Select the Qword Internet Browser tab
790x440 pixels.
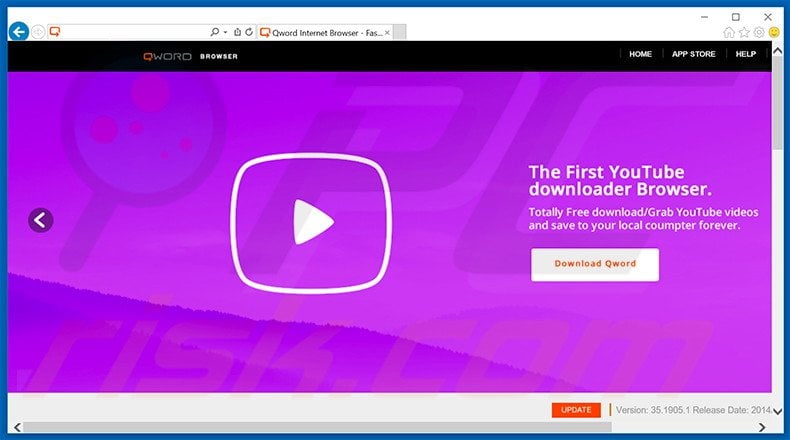324,33
